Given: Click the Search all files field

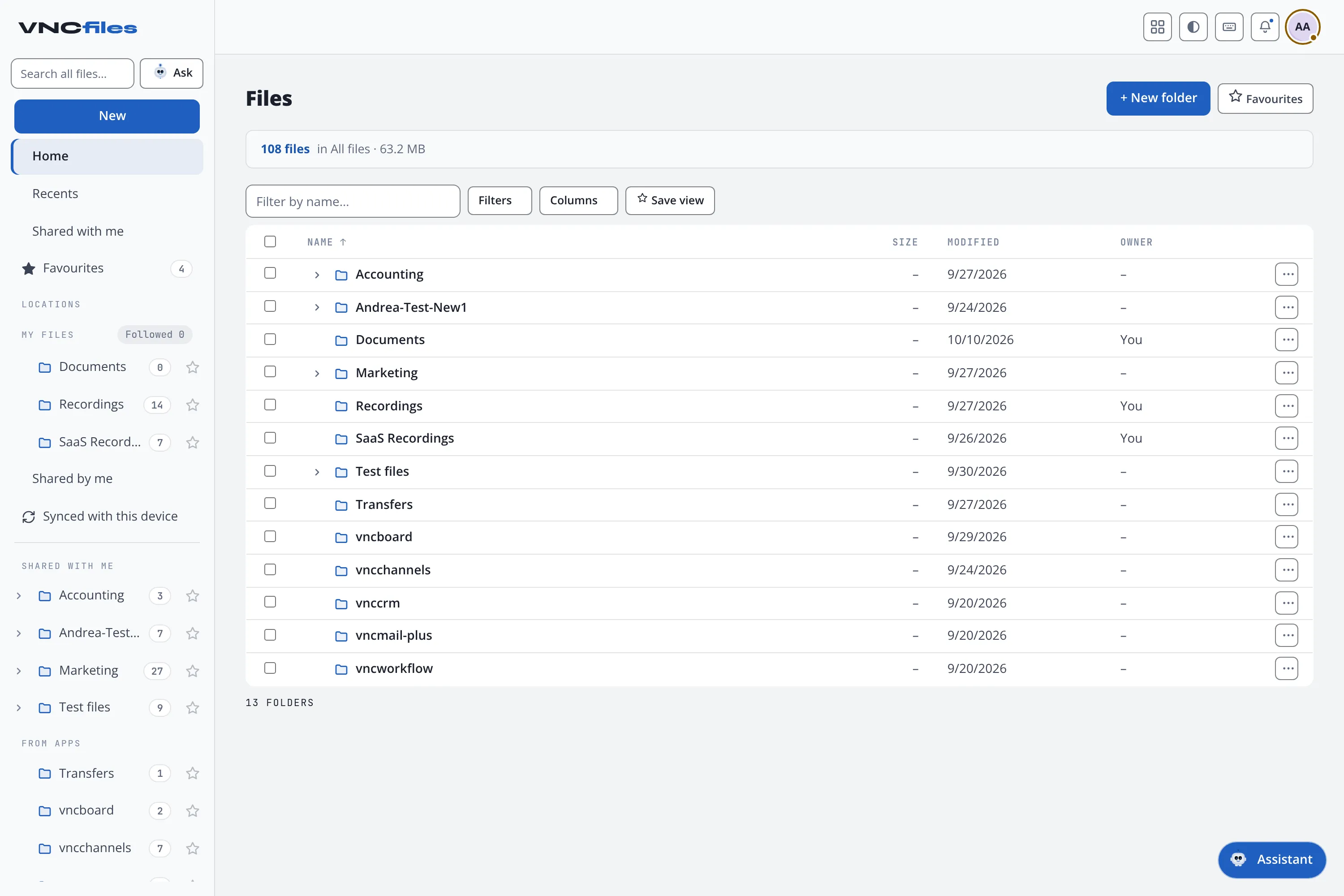Looking at the screenshot, I should pyautogui.click(x=73, y=74).
